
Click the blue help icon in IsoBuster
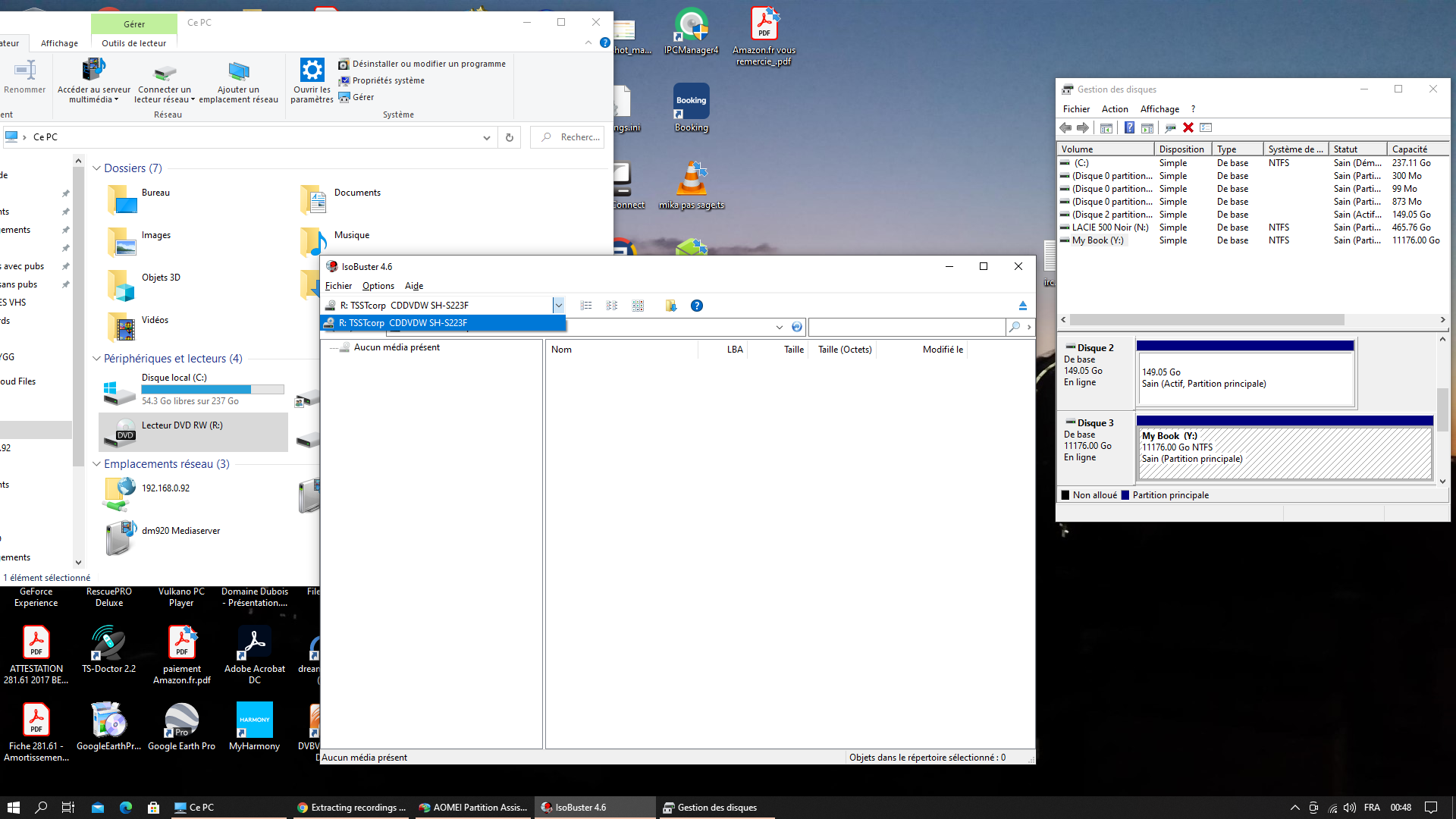pos(696,306)
